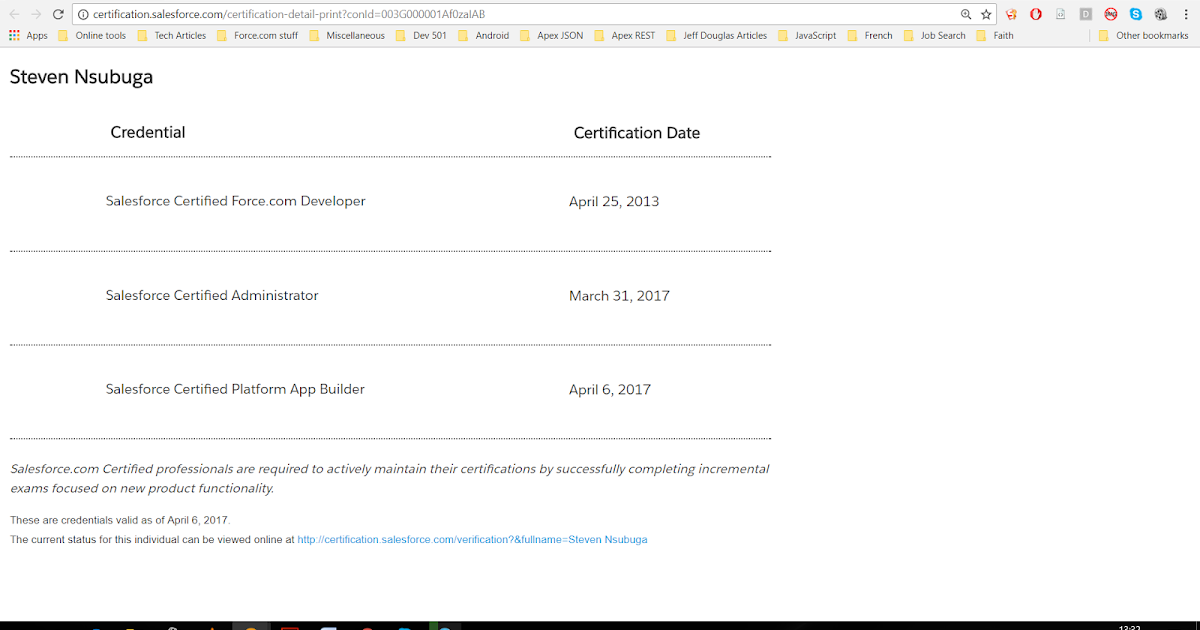
Task: Open the Online tools bookmark folder
Action: (x=92, y=35)
